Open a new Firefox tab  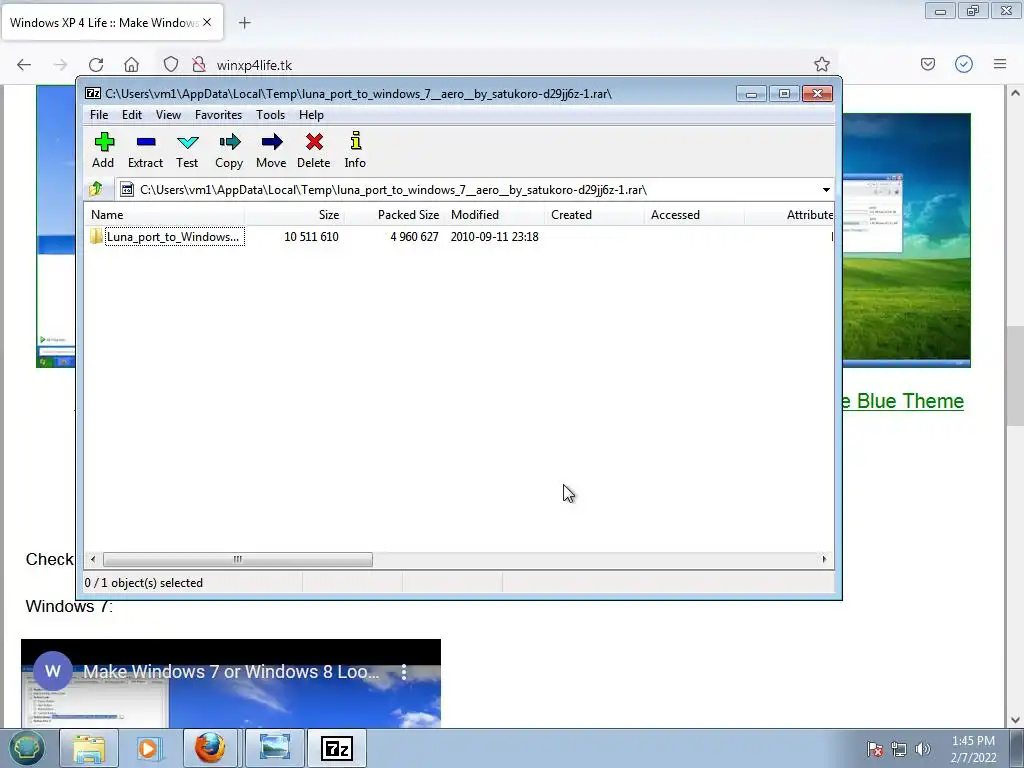click(244, 23)
